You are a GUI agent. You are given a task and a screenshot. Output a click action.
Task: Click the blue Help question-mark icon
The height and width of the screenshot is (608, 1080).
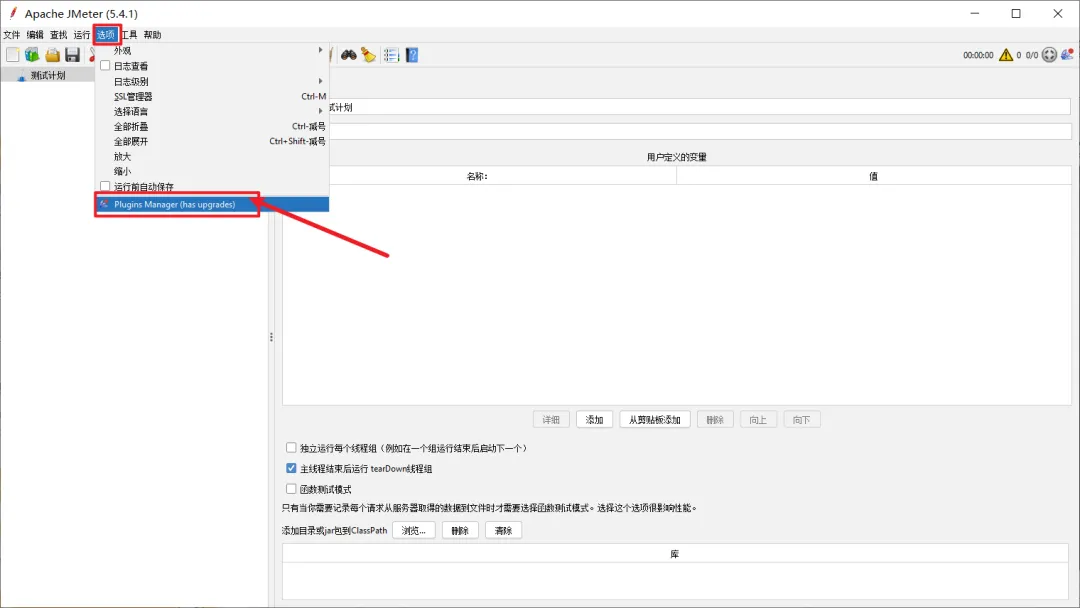(412, 55)
